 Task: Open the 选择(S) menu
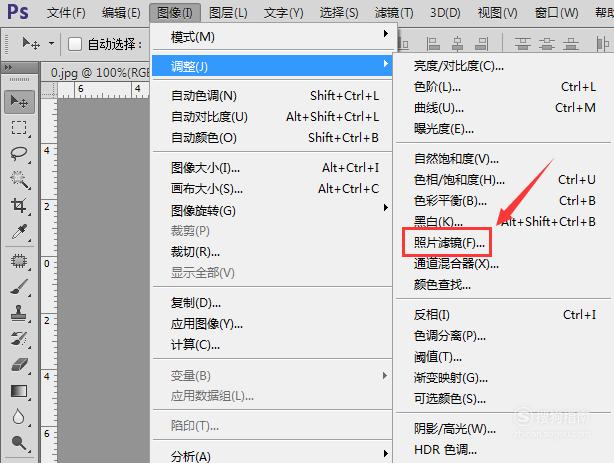point(339,13)
